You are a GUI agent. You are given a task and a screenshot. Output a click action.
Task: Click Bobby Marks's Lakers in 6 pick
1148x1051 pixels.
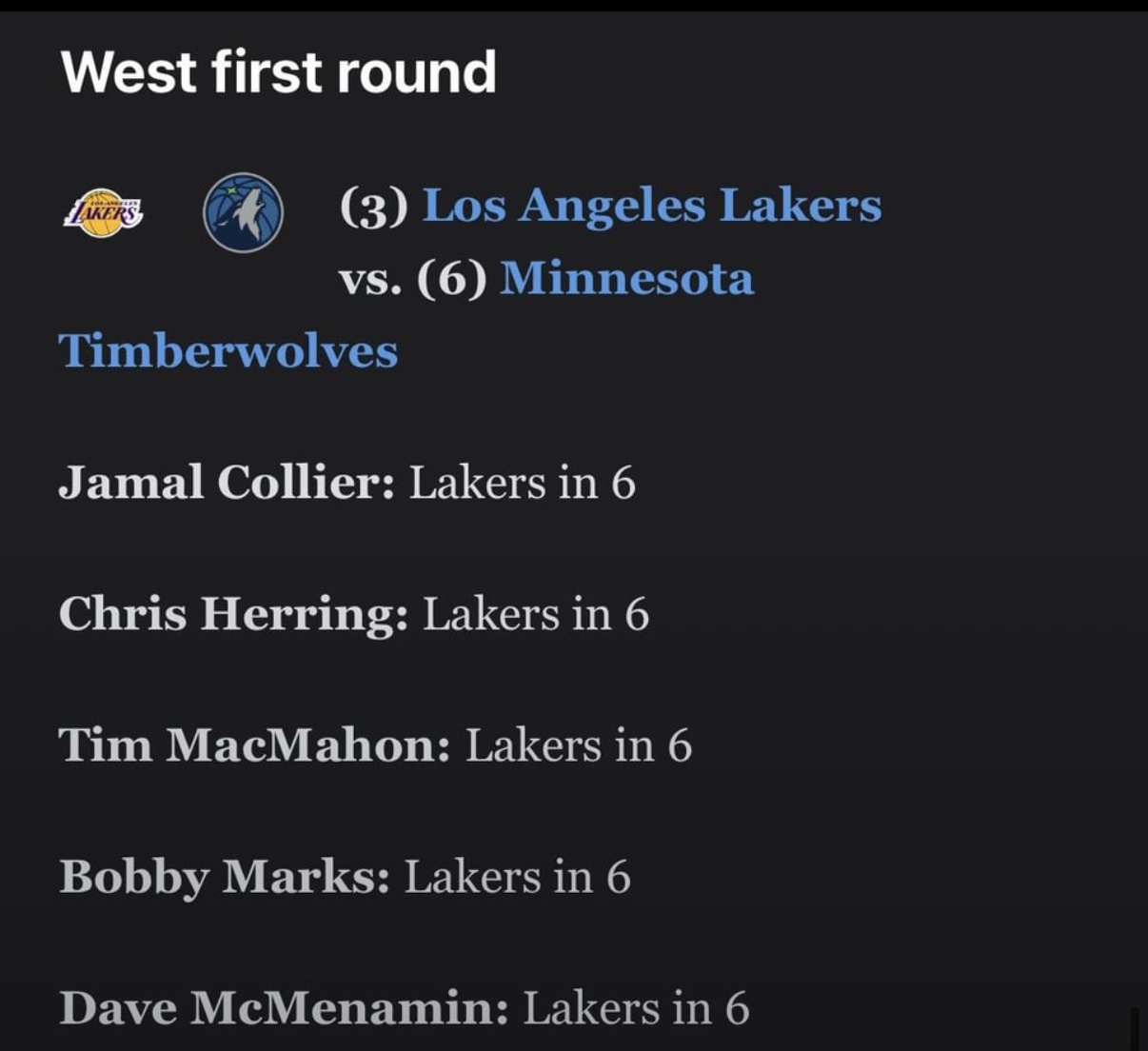pos(518,876)
